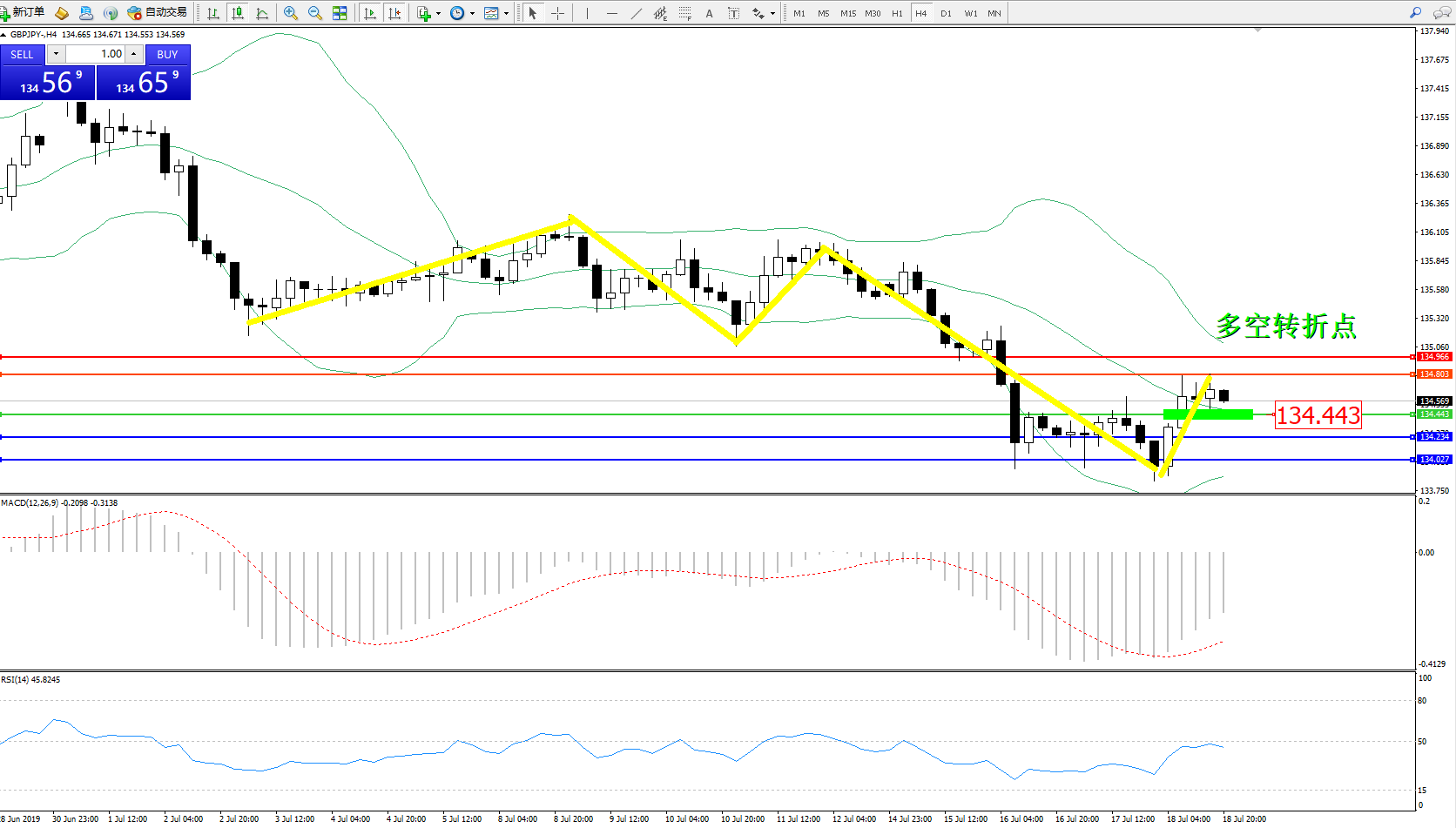Viewport: 1456px width, 828px height.
Task: Select the Fibonacci retracement tool
Action: [x=685, y=13]
